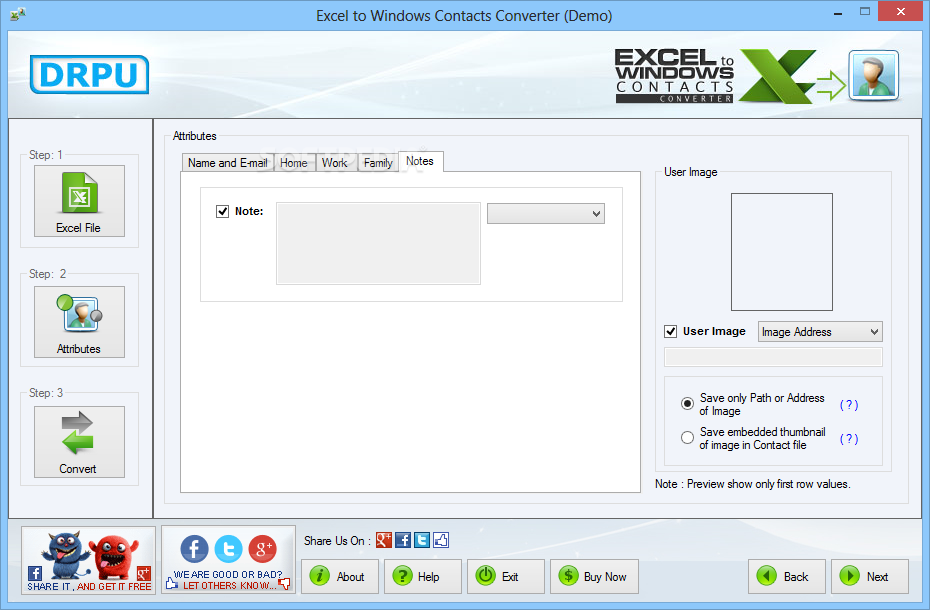Click help link for path option
The height and width of the screenshot is (610, 930).
(849, 405)
